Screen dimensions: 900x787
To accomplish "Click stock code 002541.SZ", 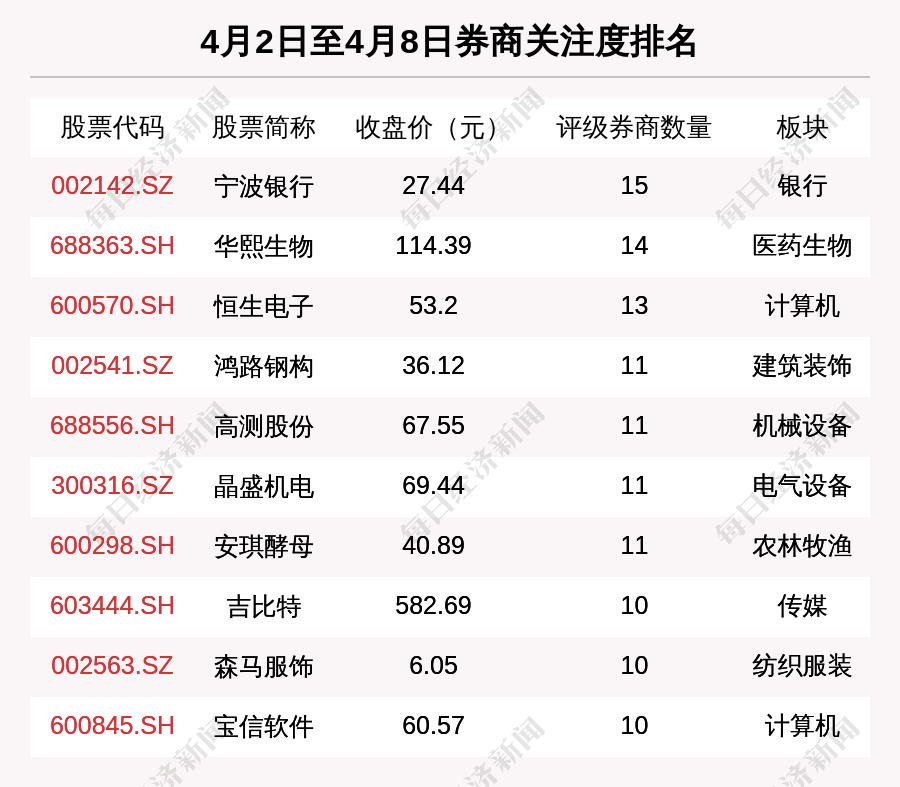I will click(112, 366).
